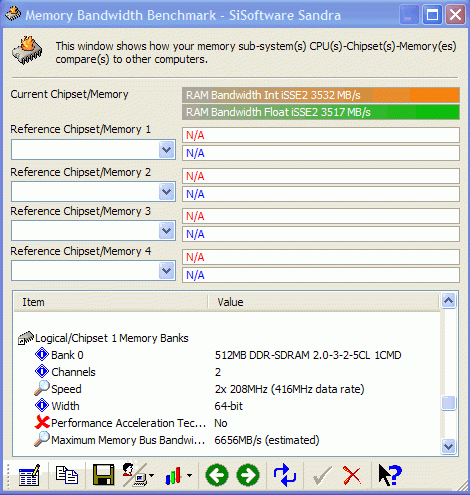This screenshot has height=495, width=470.
Task: Select the '512MB DDR-SDRAM 2.0-3-2-5CL 1CMD' value
Action: coord(308,355)
